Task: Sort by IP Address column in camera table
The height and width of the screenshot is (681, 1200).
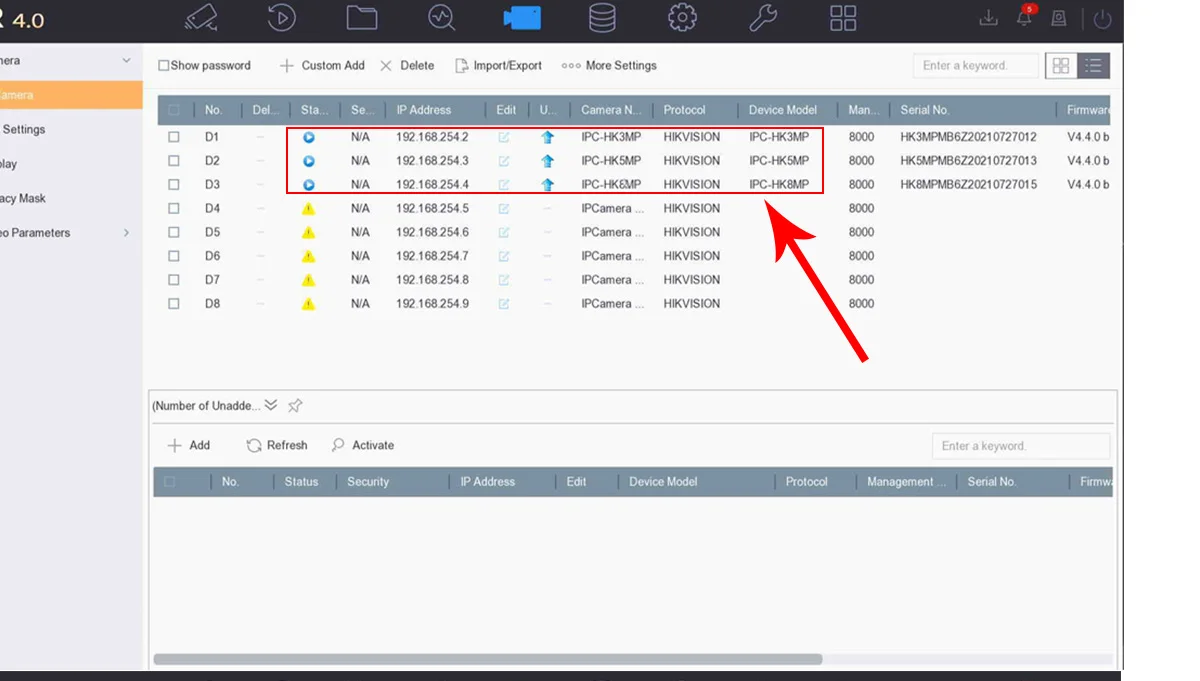Action: (x=424, y=110)
